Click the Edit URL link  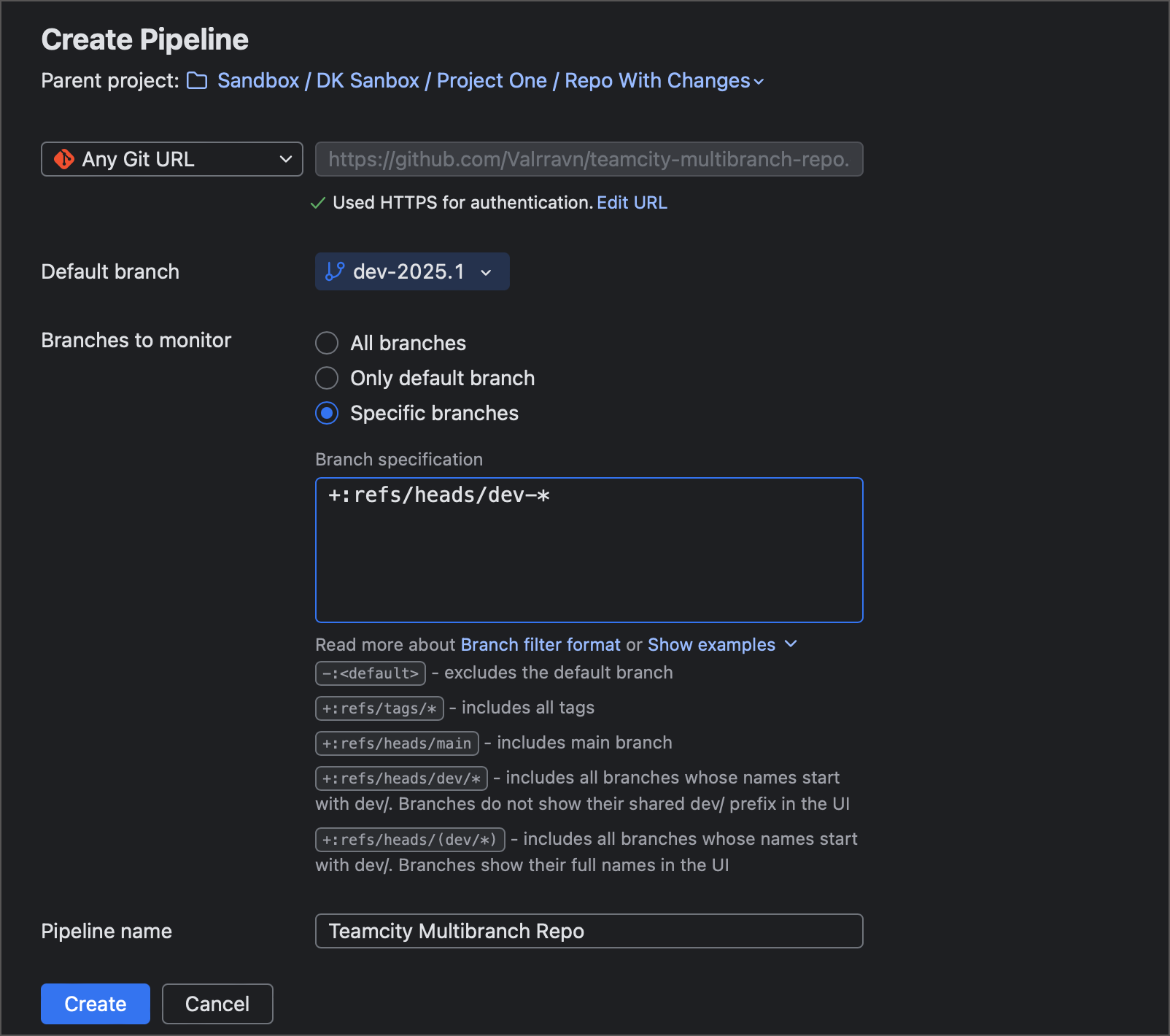point(632,203)
